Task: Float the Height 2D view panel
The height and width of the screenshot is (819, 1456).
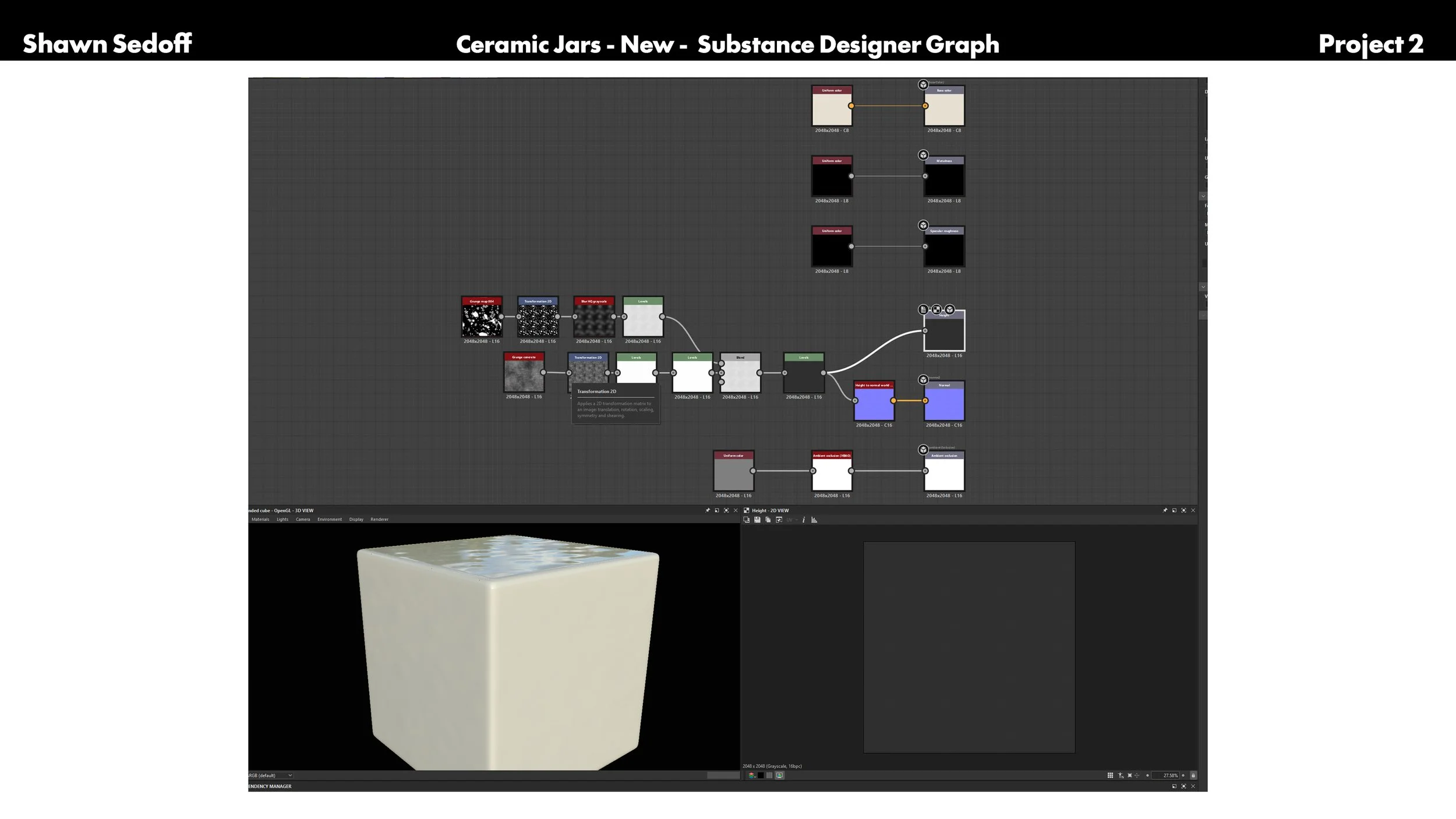Action: (1174, 510)
